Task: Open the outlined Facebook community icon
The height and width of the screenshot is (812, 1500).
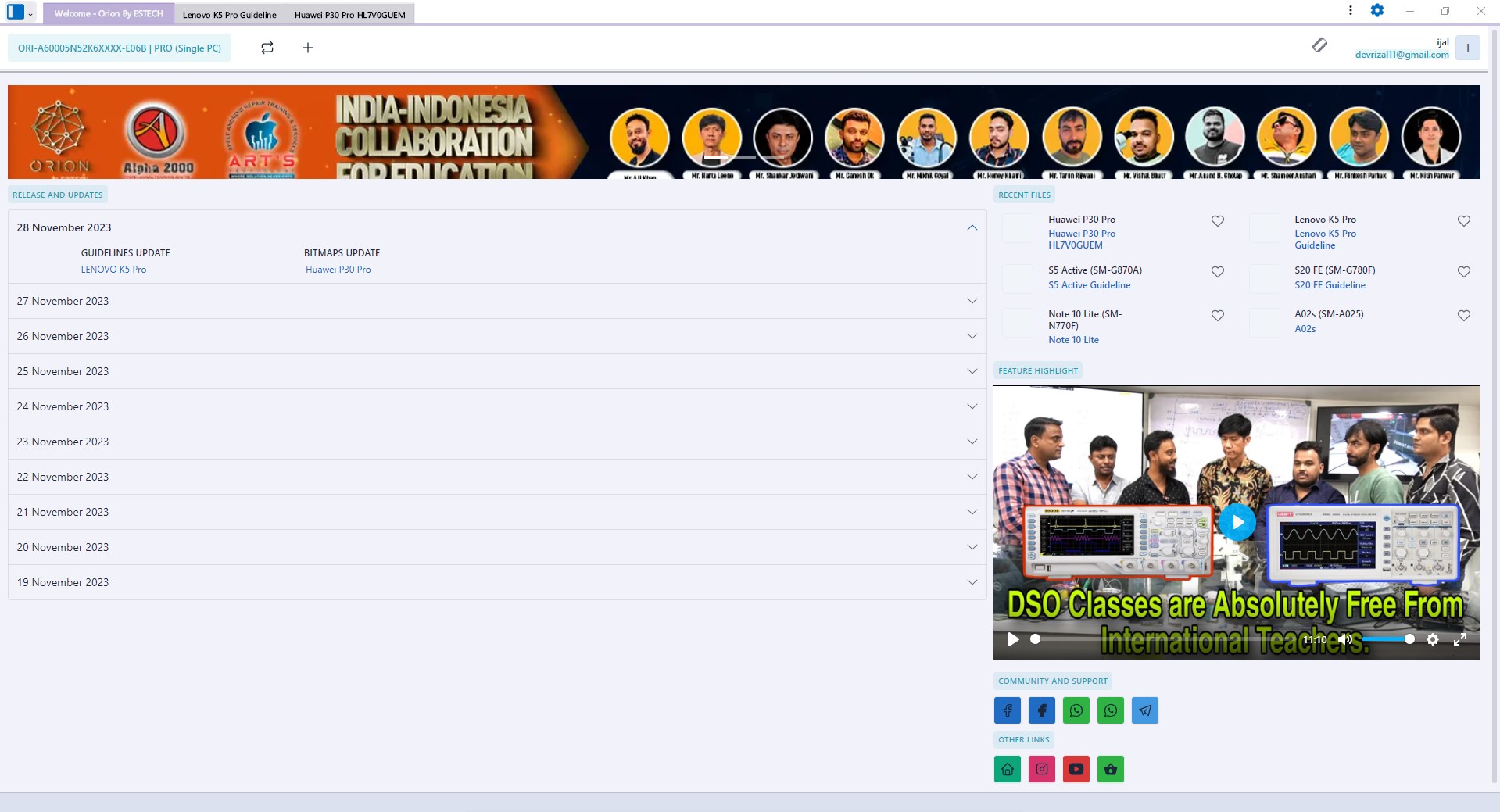Action: [1008, 710]
